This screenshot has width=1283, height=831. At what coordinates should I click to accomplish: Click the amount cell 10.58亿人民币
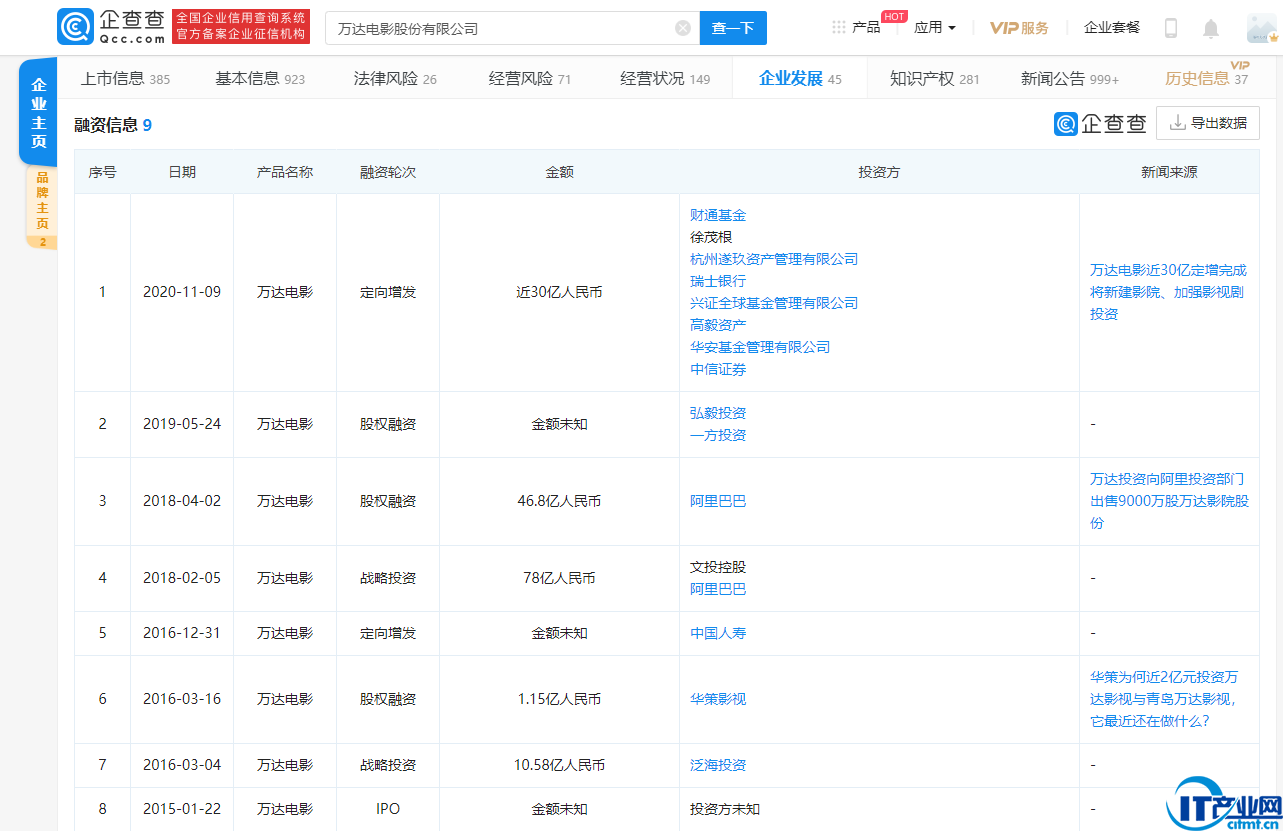(x=559, y=765)
